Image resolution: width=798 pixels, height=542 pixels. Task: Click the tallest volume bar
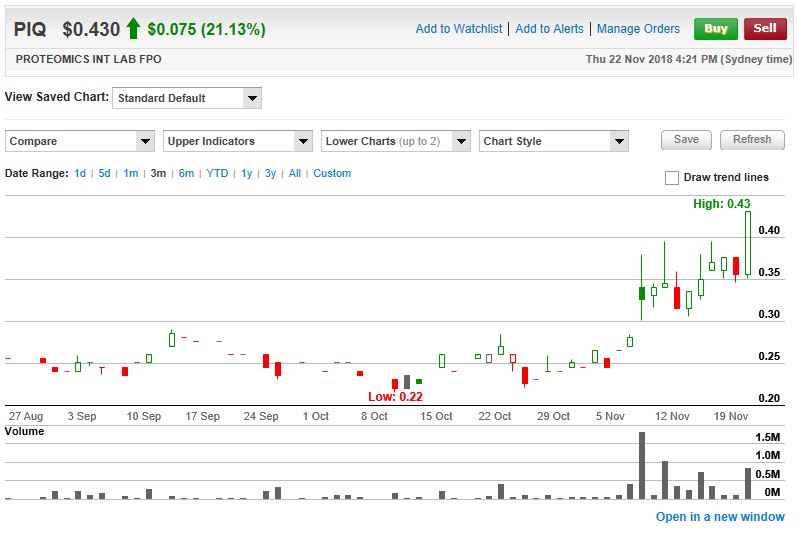coord(642,465)
